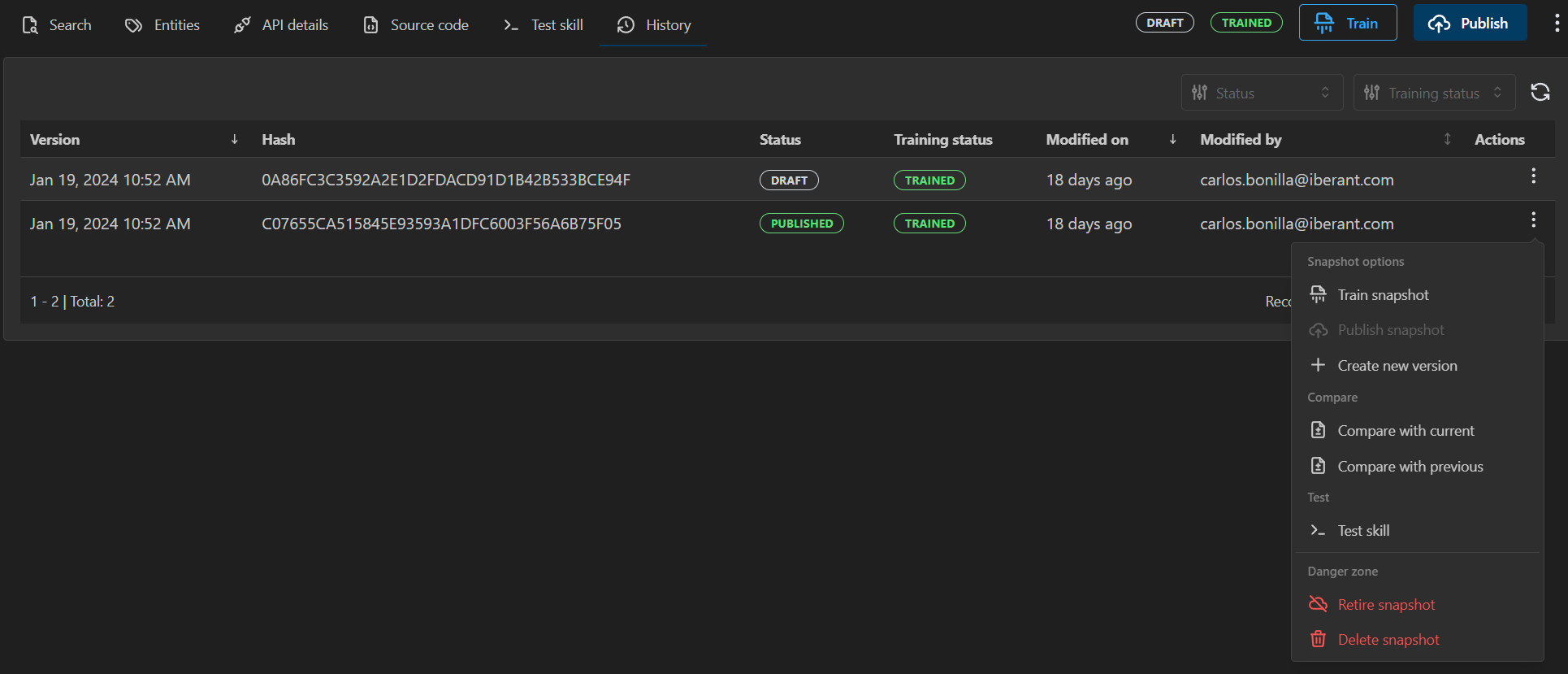The image size is (1568, 674).
Task: Click the sliders icon in Training status filter
Action: coord(1371,93)
